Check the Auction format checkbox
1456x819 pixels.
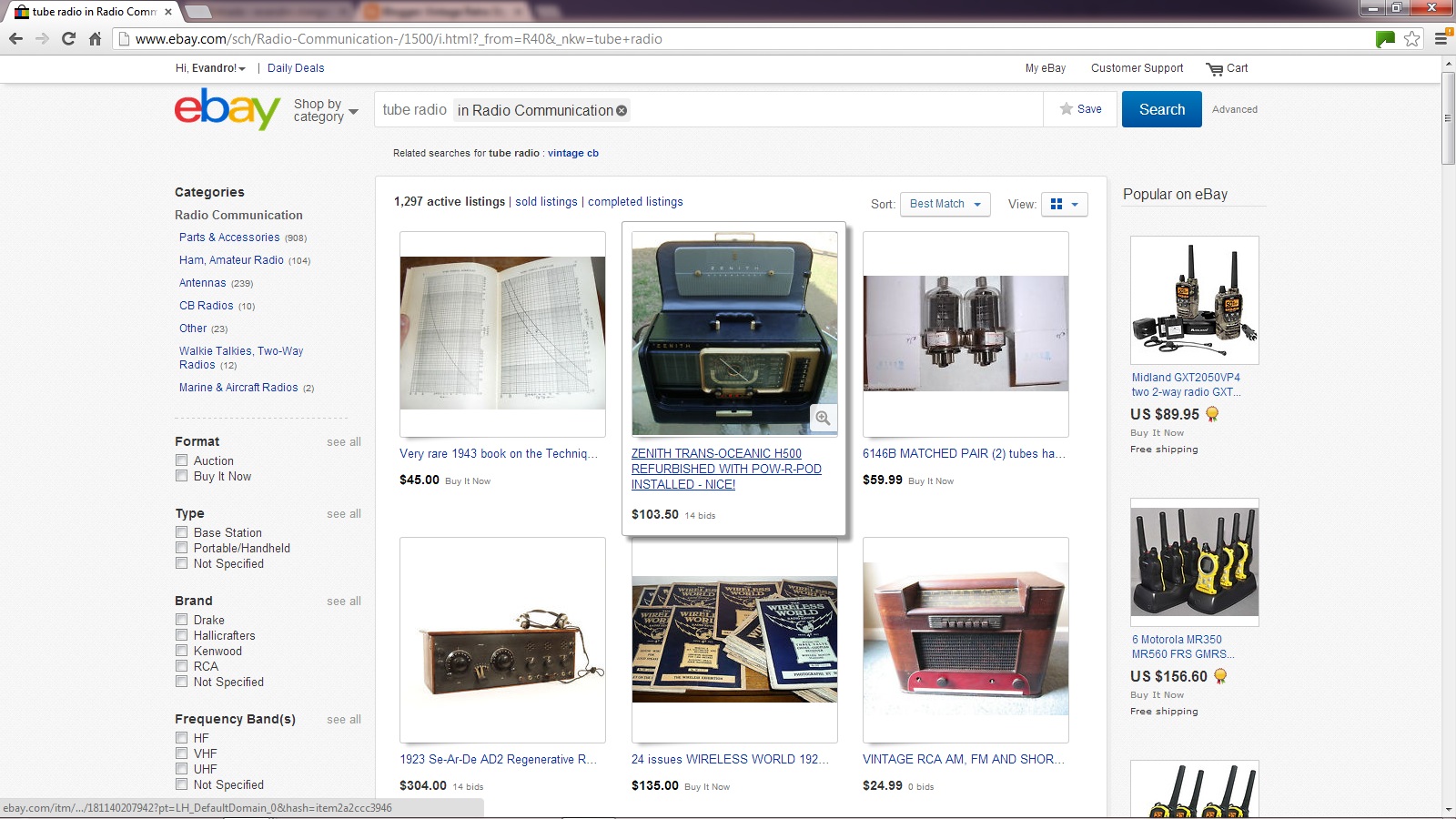182,460
